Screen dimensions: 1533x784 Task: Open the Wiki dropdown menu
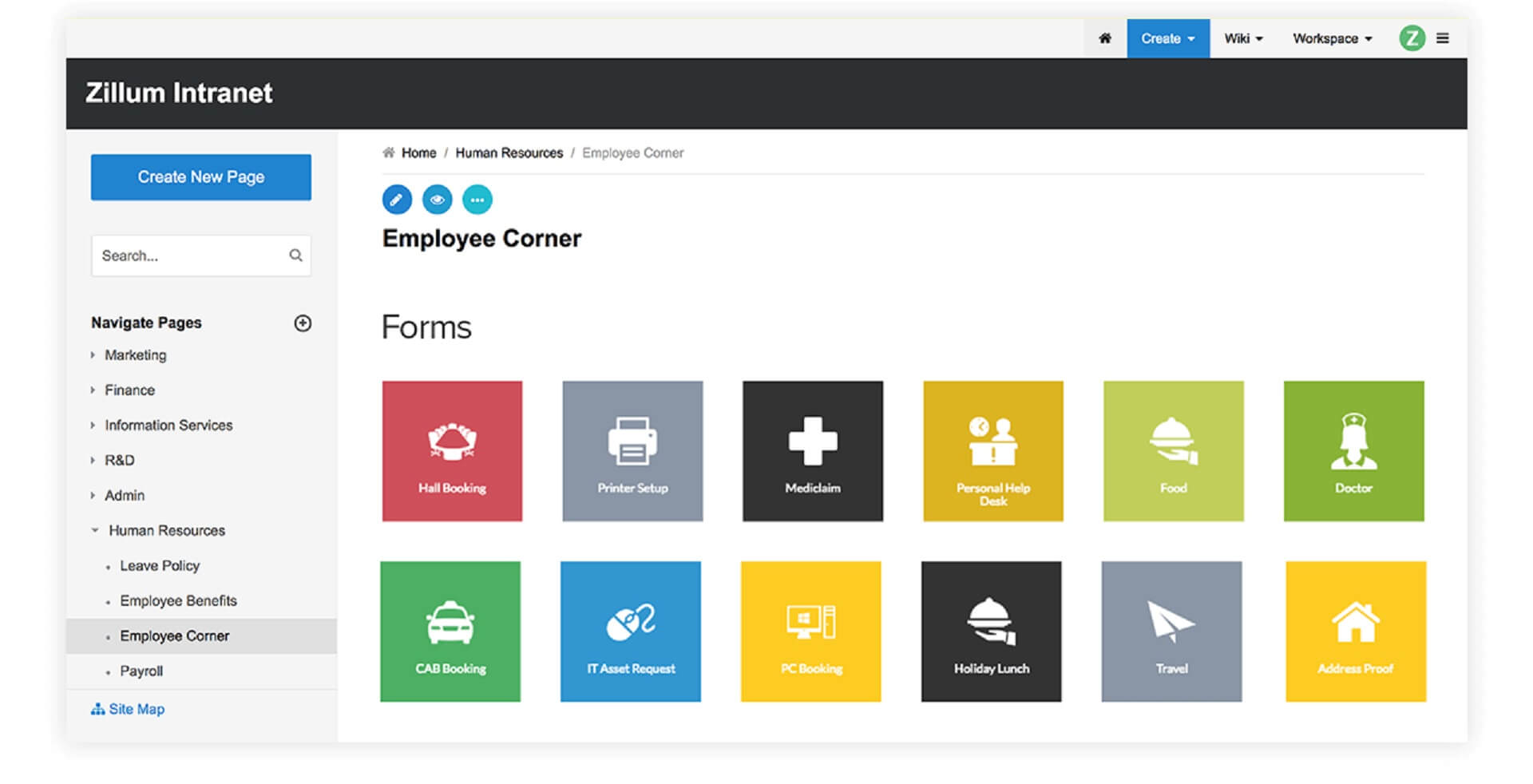click(x=1243, y=38)
